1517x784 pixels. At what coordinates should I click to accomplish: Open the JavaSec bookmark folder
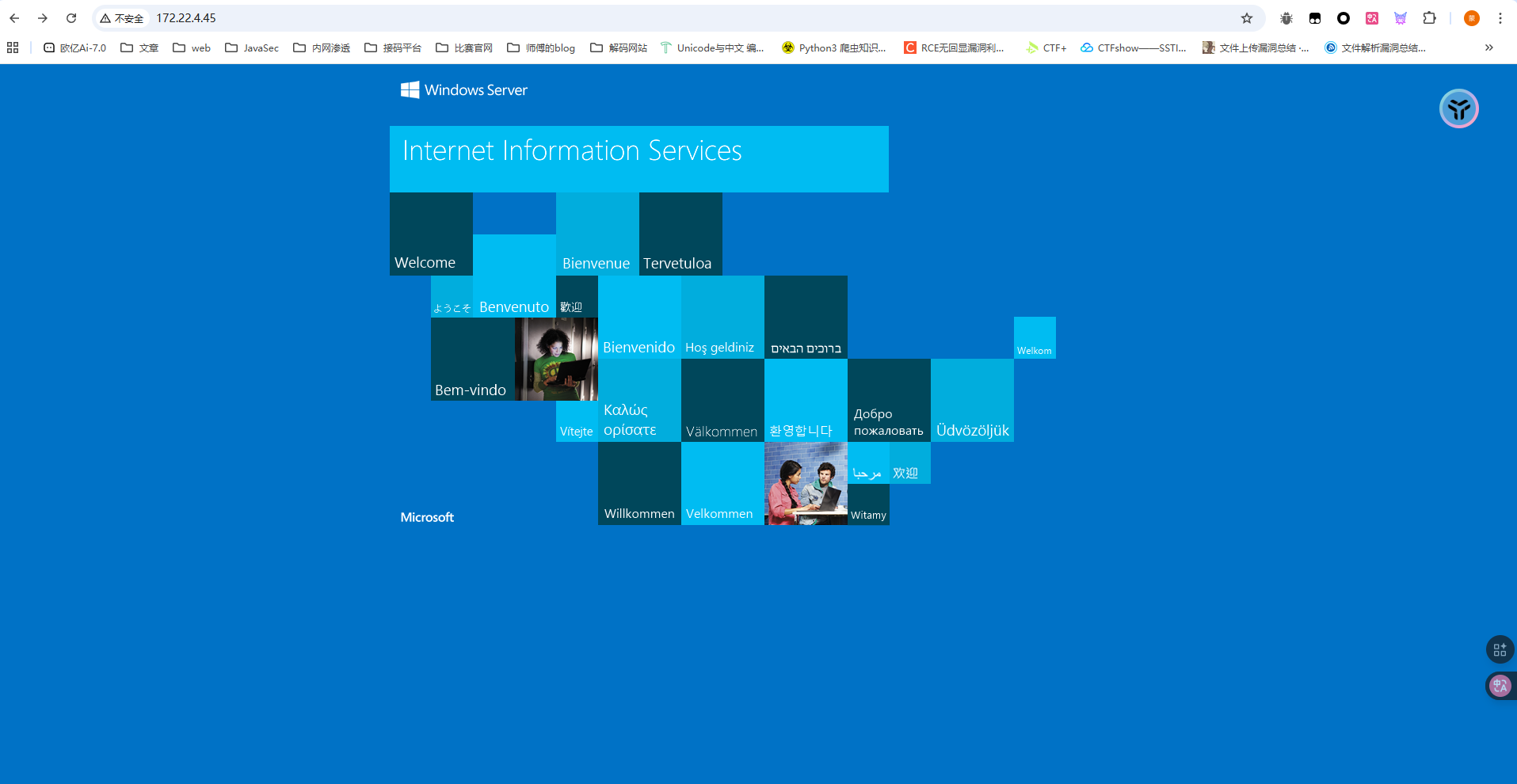click(252, 48)
